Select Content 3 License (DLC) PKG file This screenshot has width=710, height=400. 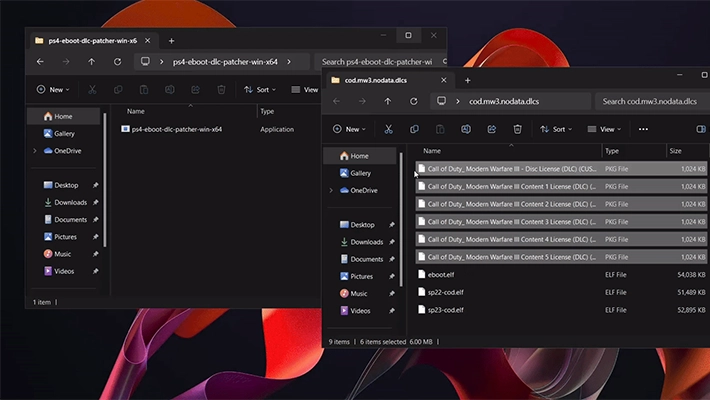click(561, 222)
